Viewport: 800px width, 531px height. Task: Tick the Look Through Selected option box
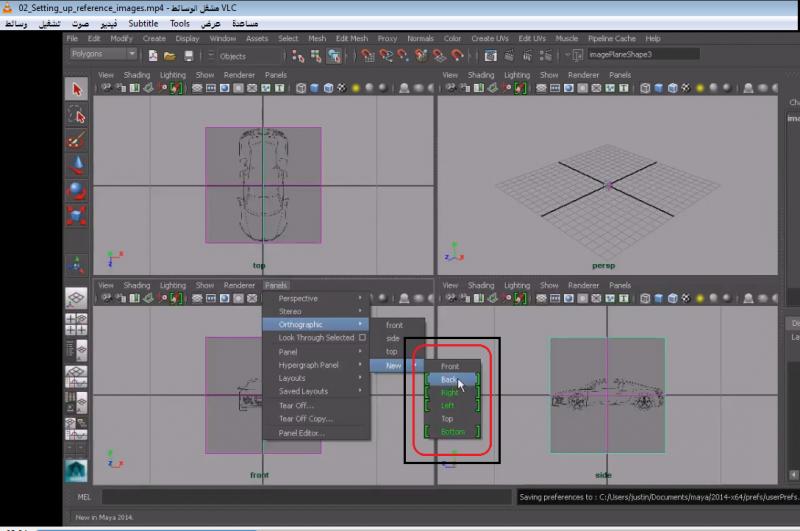pyautogui.click(x=362, y=338)
